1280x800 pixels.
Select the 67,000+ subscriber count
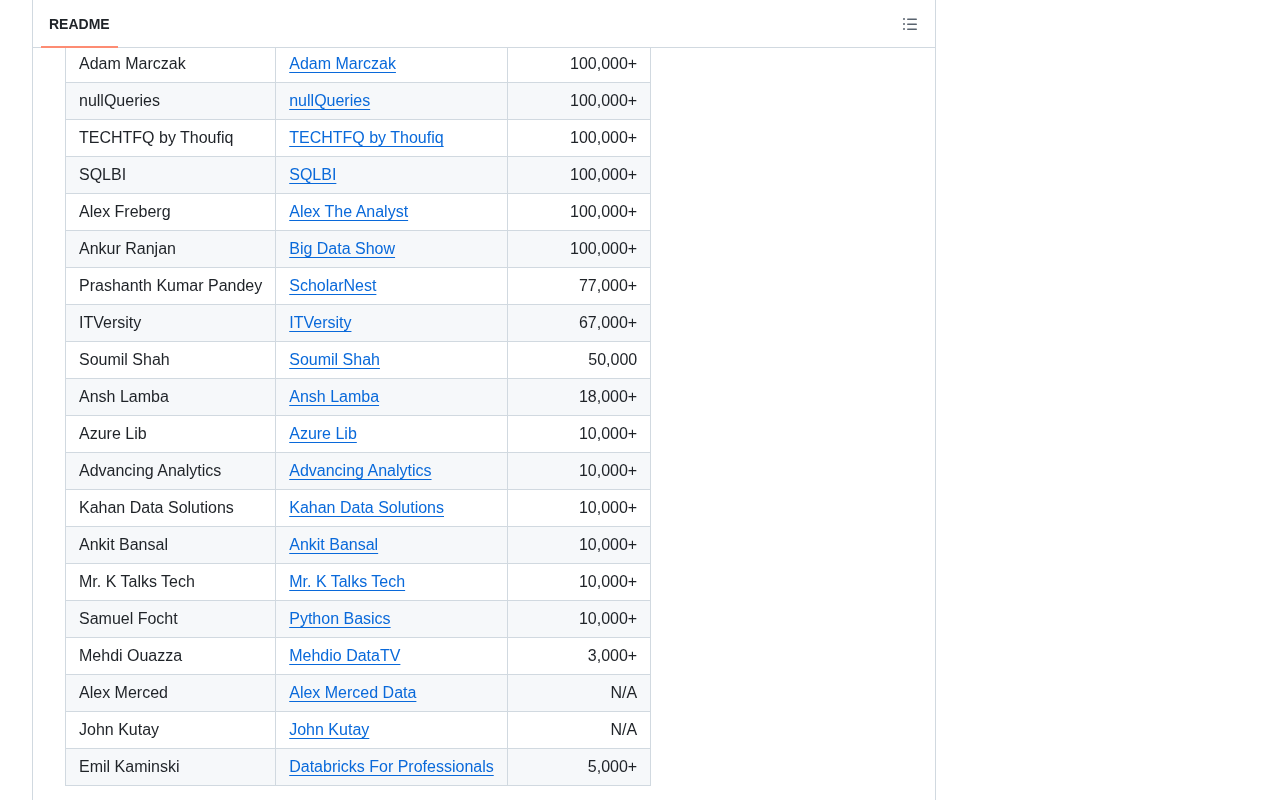pos(608,323)
